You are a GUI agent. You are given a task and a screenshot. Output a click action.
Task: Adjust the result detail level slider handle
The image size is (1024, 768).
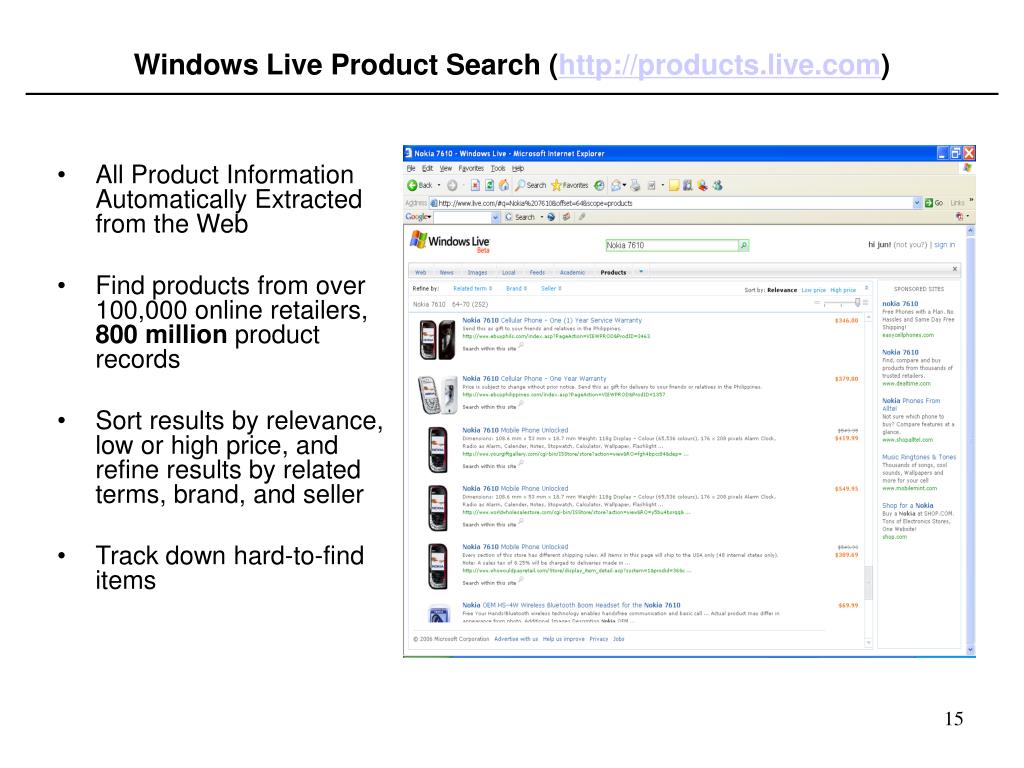point(857,303)
